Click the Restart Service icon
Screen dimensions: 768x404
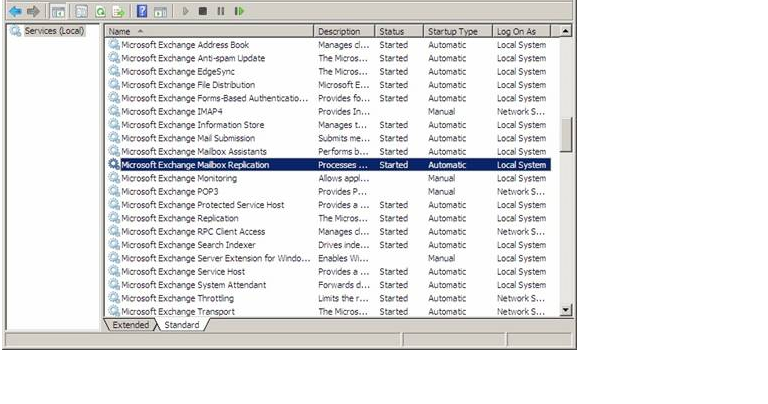[239, 11]
